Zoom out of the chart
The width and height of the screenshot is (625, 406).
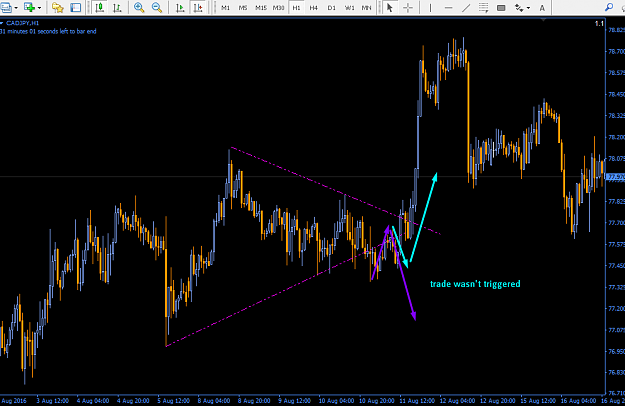tap(157, 8)
